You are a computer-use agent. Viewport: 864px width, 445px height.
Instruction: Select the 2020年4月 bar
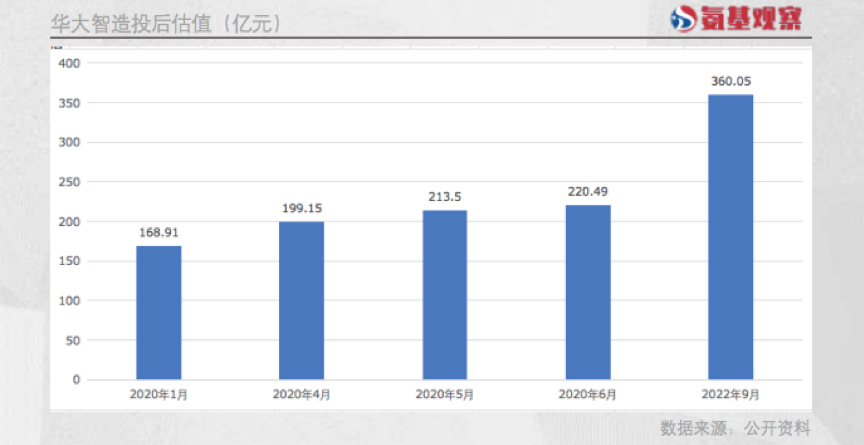point(301,300)
